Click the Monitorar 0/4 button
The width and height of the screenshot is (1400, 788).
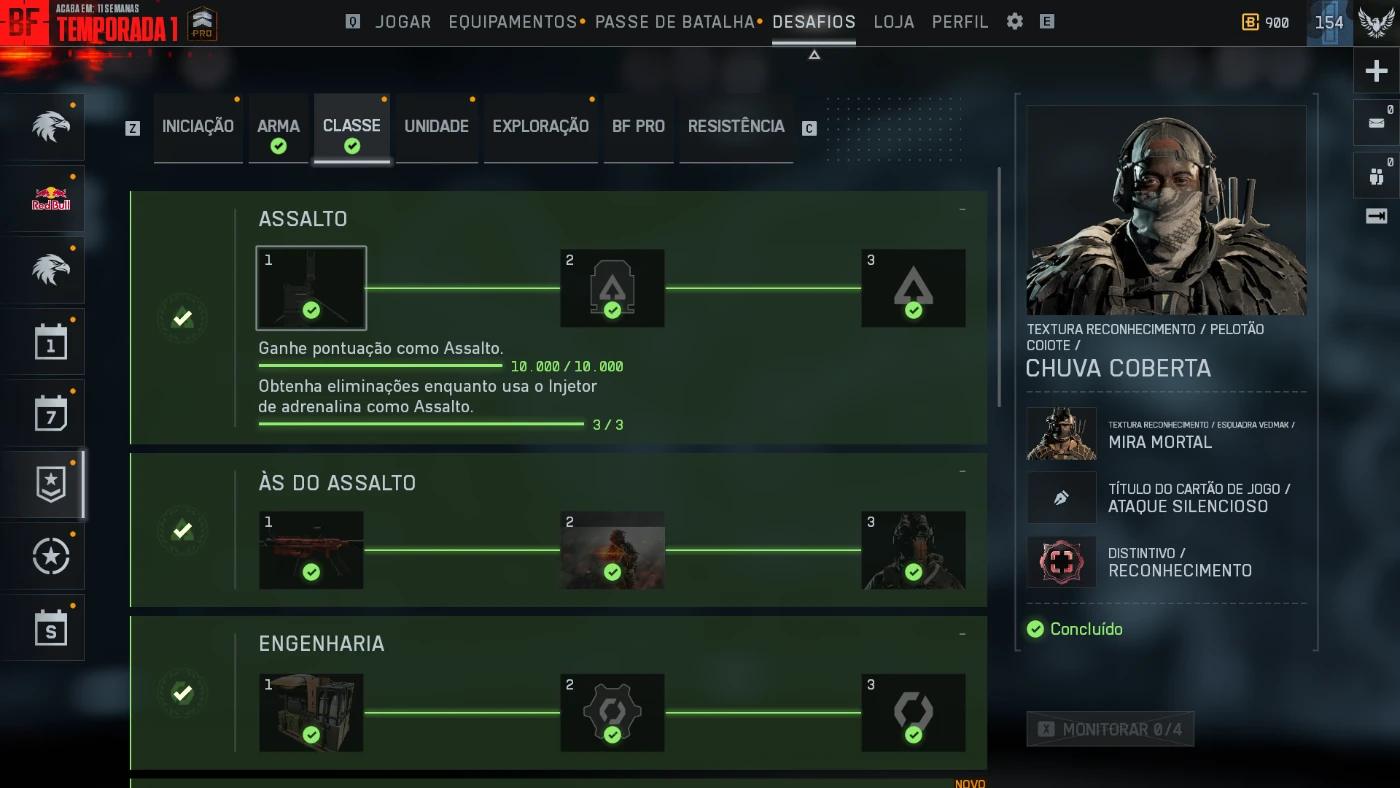(1110, 729)
